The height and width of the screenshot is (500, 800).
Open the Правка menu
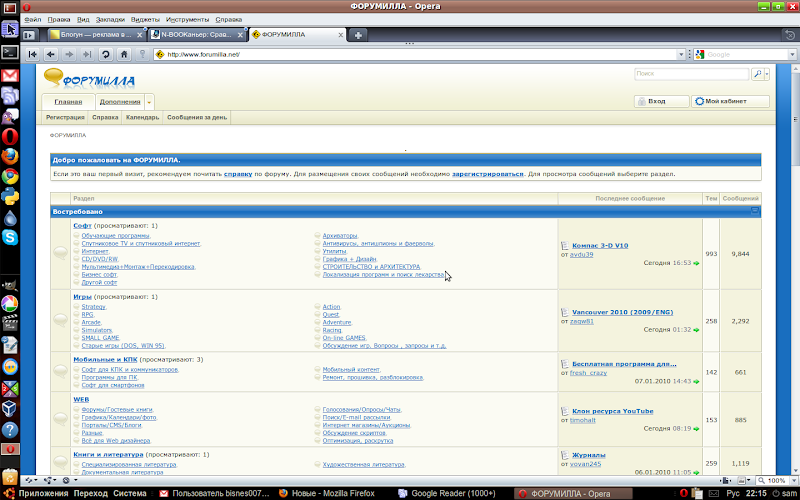59,19
